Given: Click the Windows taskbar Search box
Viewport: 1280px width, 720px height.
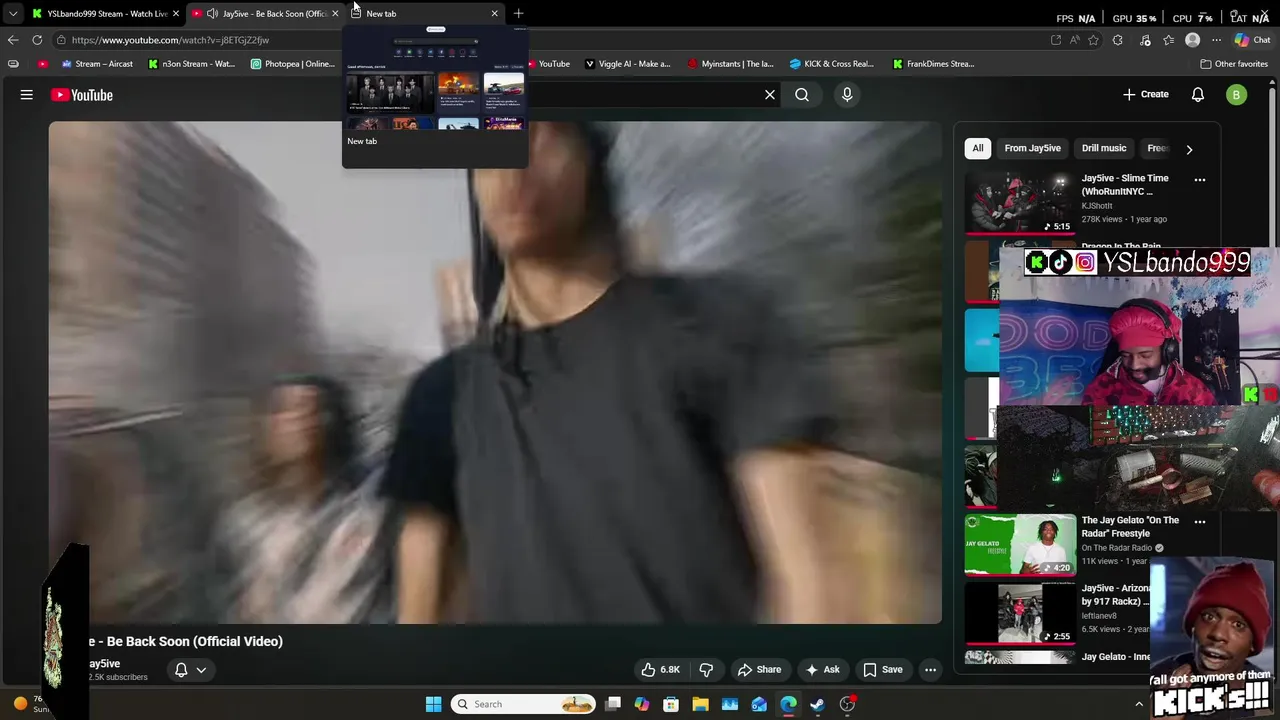Looking at the screenshot, I should click(522, 704).
